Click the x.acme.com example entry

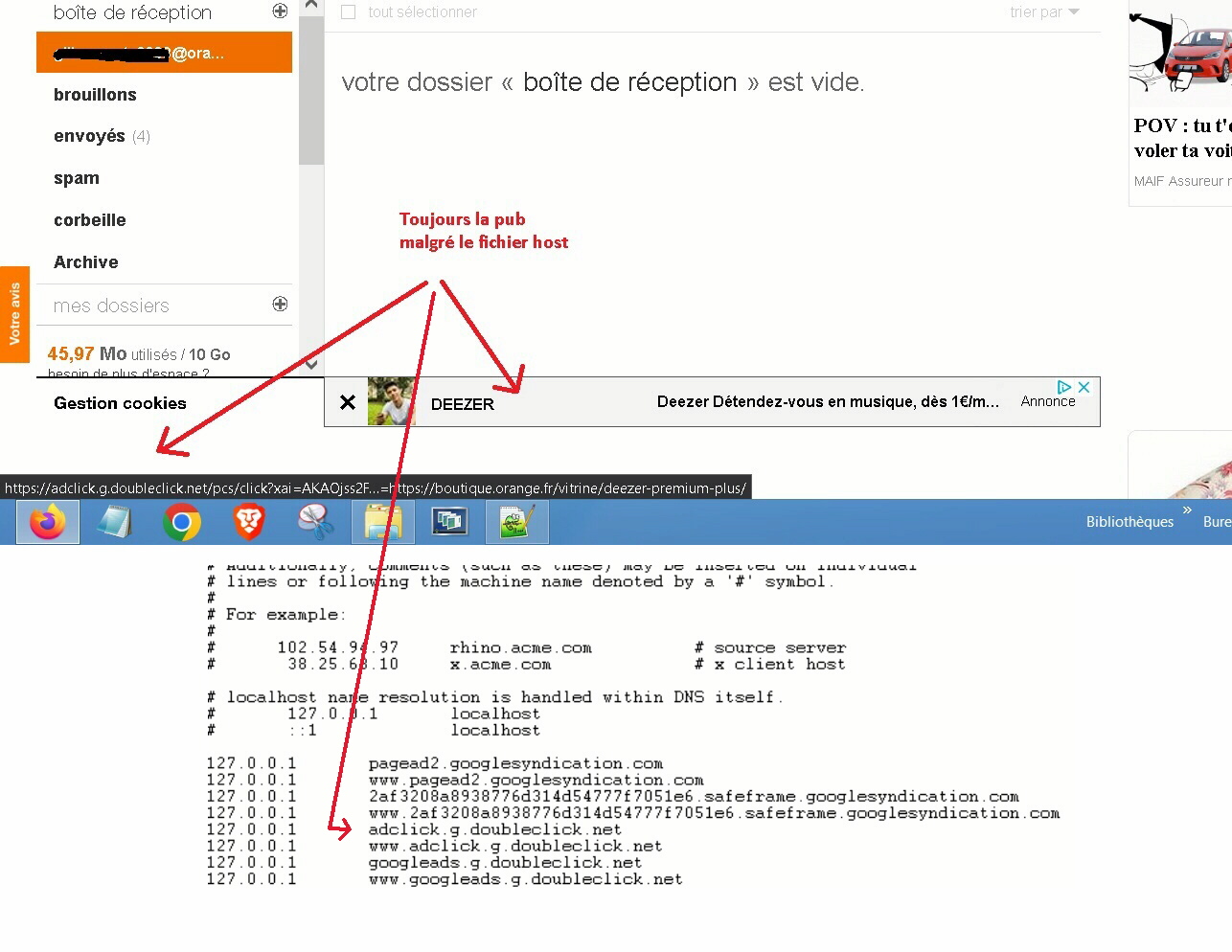[x=500, y=664]
